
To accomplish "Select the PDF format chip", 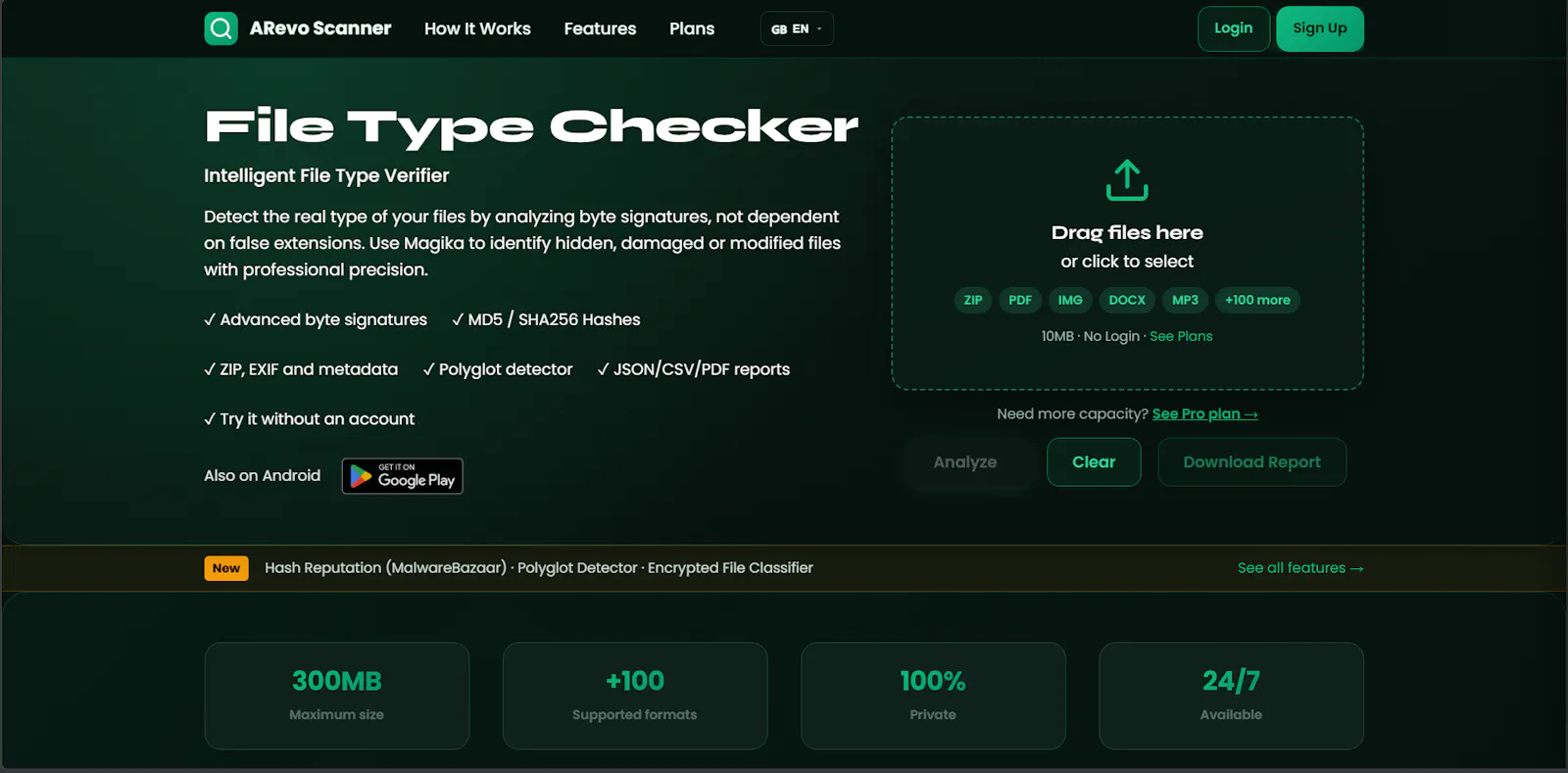I will [1020, 300].
